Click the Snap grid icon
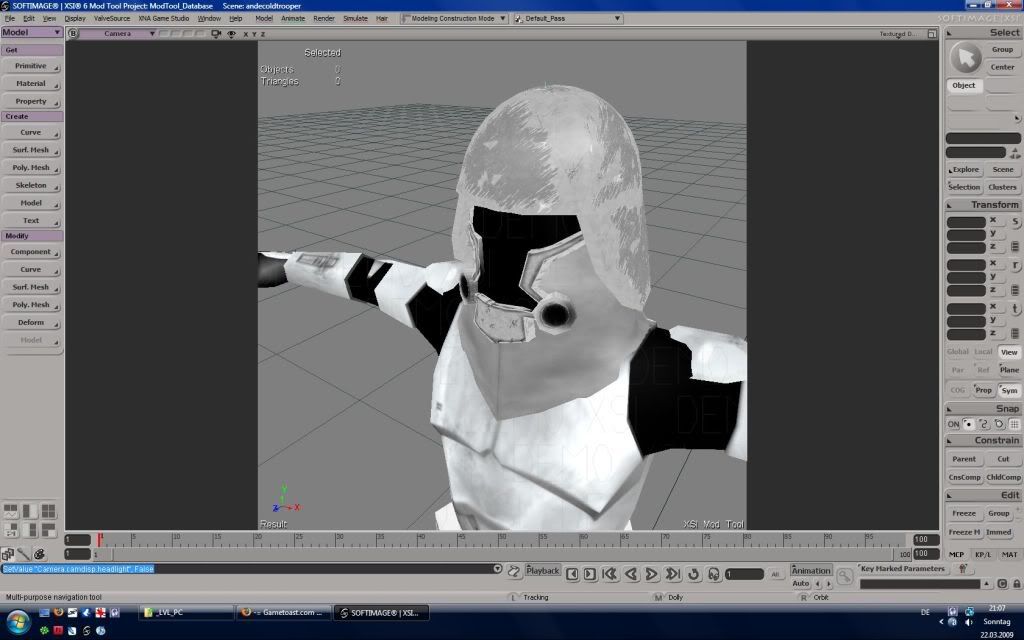The width and height of the screenshot is (1024, 640). click(x=1014, y=424)
